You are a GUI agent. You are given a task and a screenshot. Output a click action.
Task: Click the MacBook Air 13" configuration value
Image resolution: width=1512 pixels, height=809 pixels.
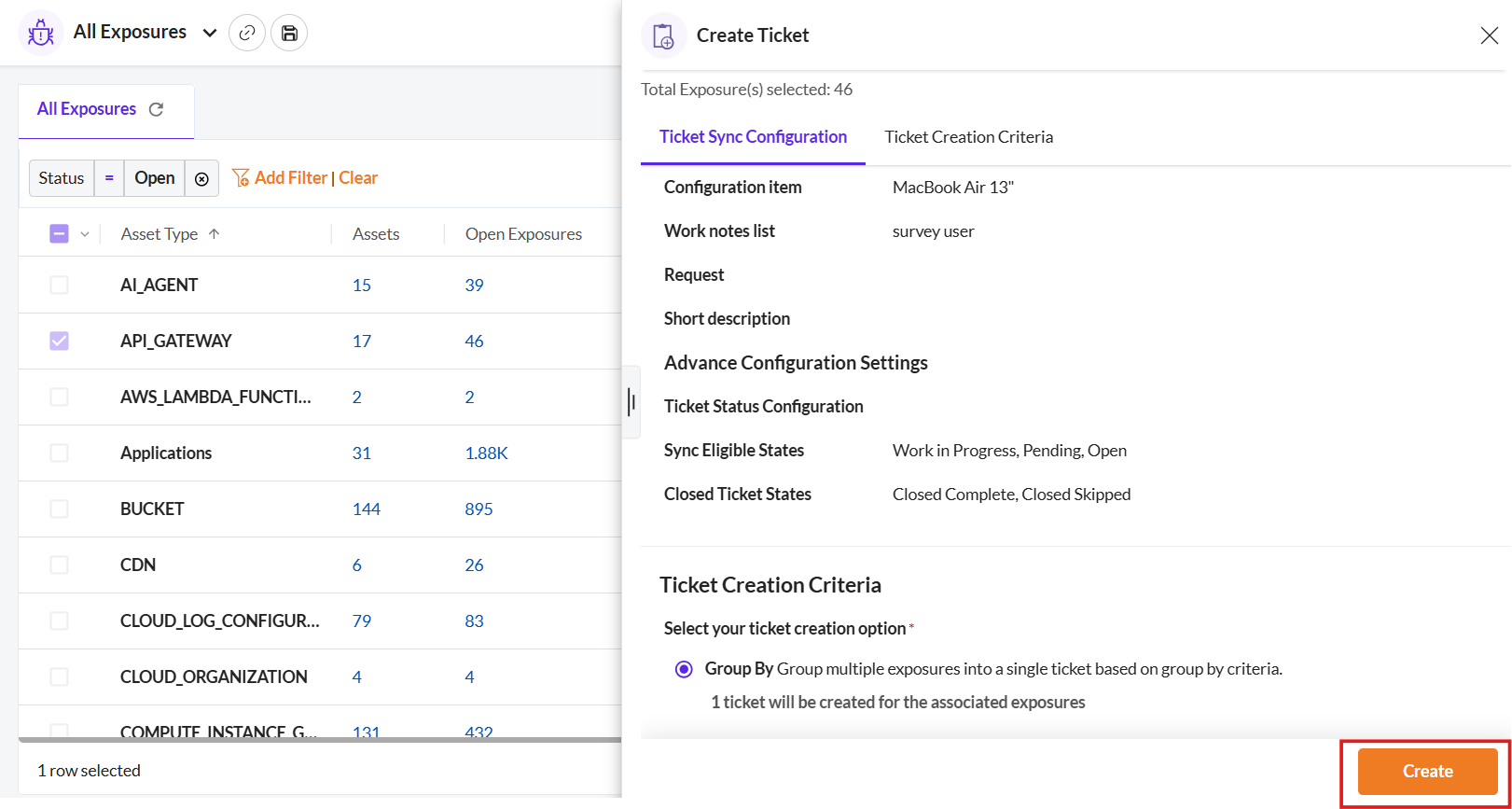tap(952, 188)
